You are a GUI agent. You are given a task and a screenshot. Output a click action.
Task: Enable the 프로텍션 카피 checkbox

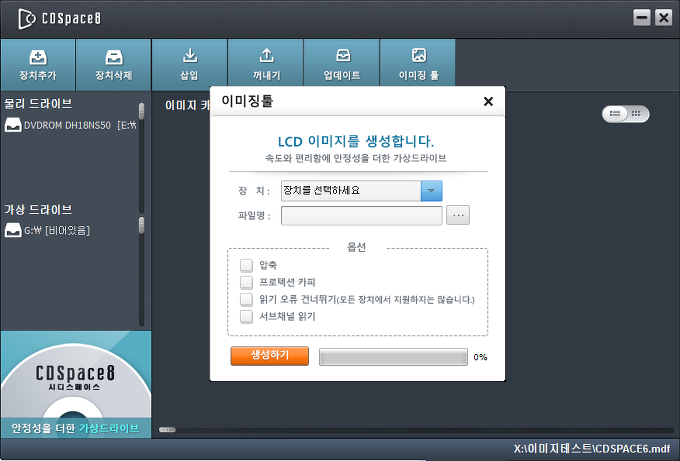(246, 282)
